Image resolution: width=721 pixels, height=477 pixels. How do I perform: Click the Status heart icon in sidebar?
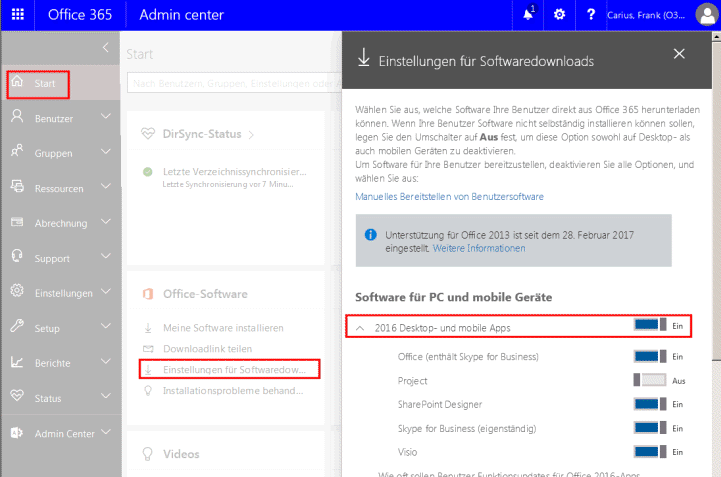(x=17, y=396)
